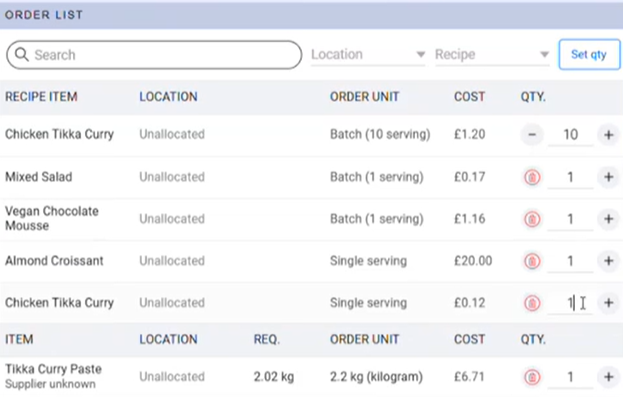Select Mixed Salad recipe name

(39, 177)
